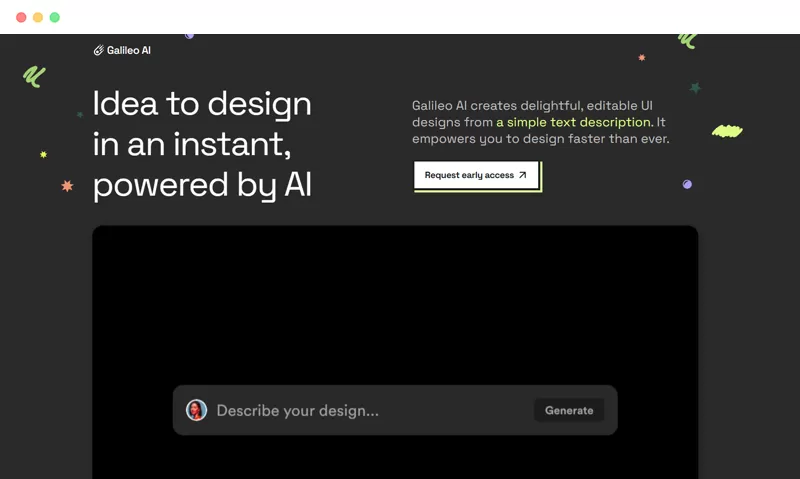The width and height of the screenshot is (800, 479).
Task: Close the window with the red button
Action: point(21,17)
